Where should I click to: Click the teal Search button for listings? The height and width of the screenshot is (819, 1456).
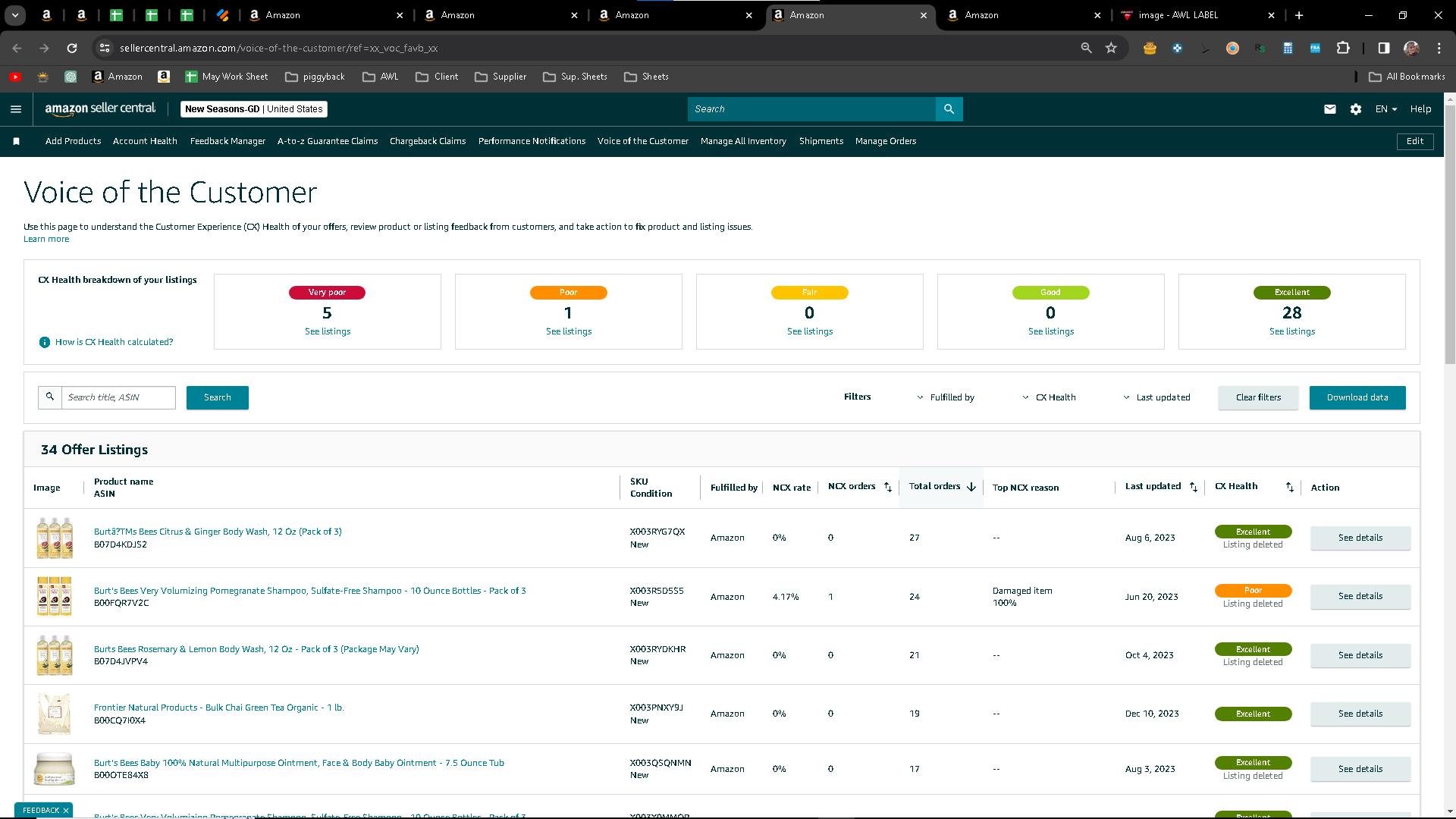click(218, 397)
